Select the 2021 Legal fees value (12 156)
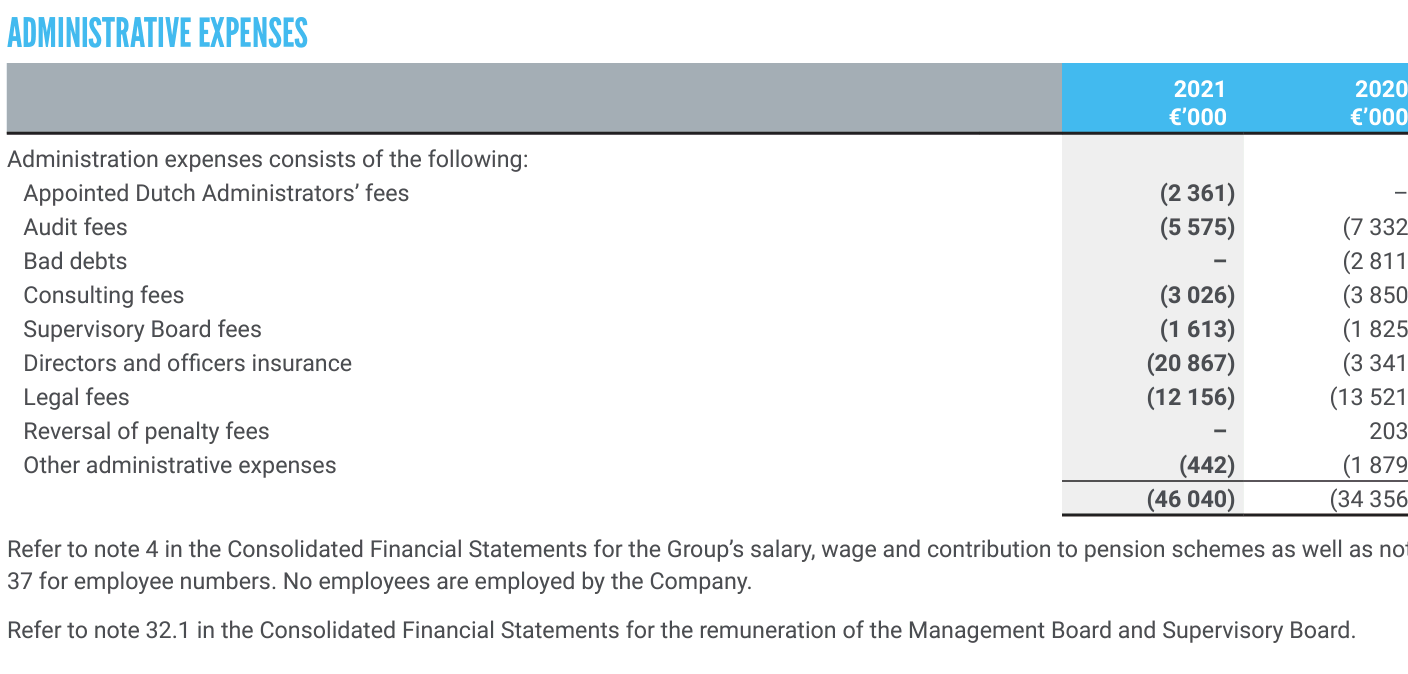 pyautogui.click(x=1190, y=397)
